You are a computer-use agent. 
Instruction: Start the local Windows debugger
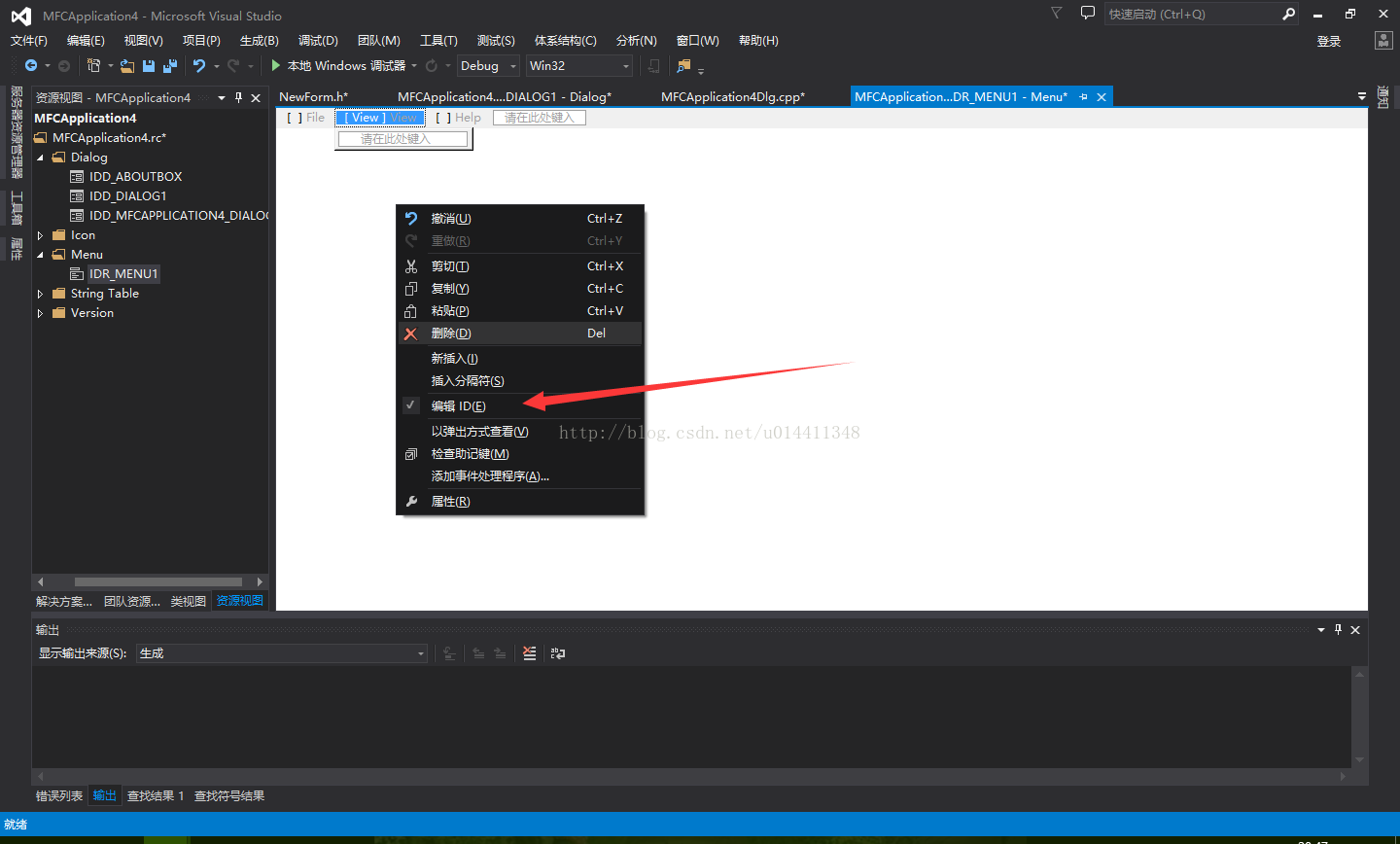click(x=337, y=65)
